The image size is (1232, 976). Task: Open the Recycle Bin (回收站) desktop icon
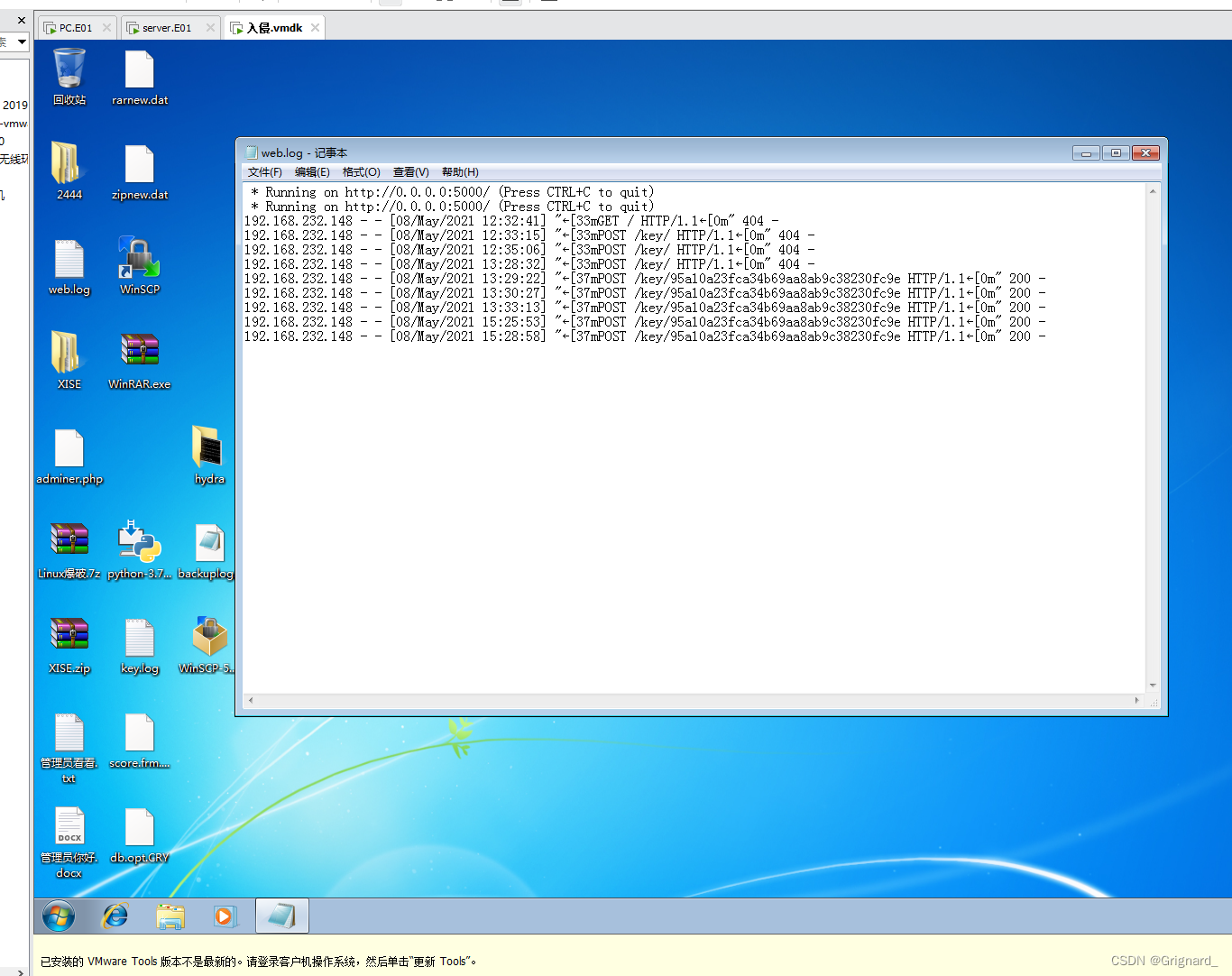pyautogui.click(x=69, y=77)
